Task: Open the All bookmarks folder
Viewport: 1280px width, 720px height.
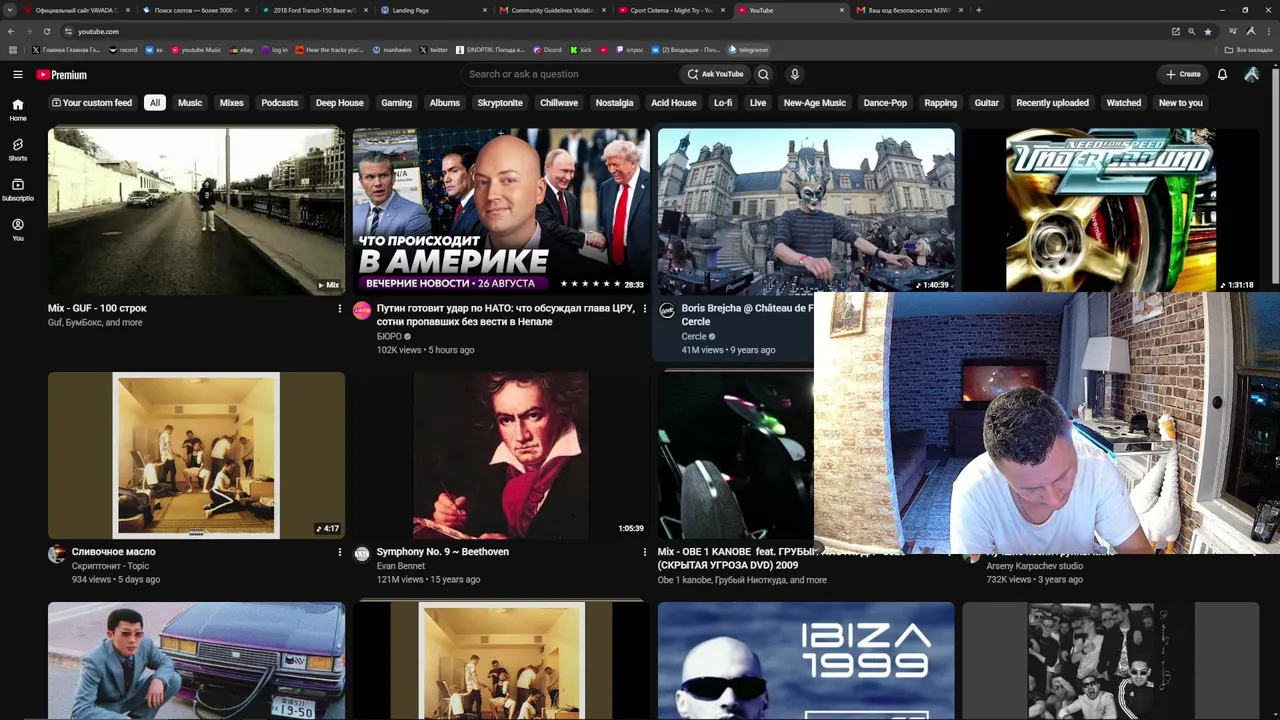Action: tap(1248, 50)
